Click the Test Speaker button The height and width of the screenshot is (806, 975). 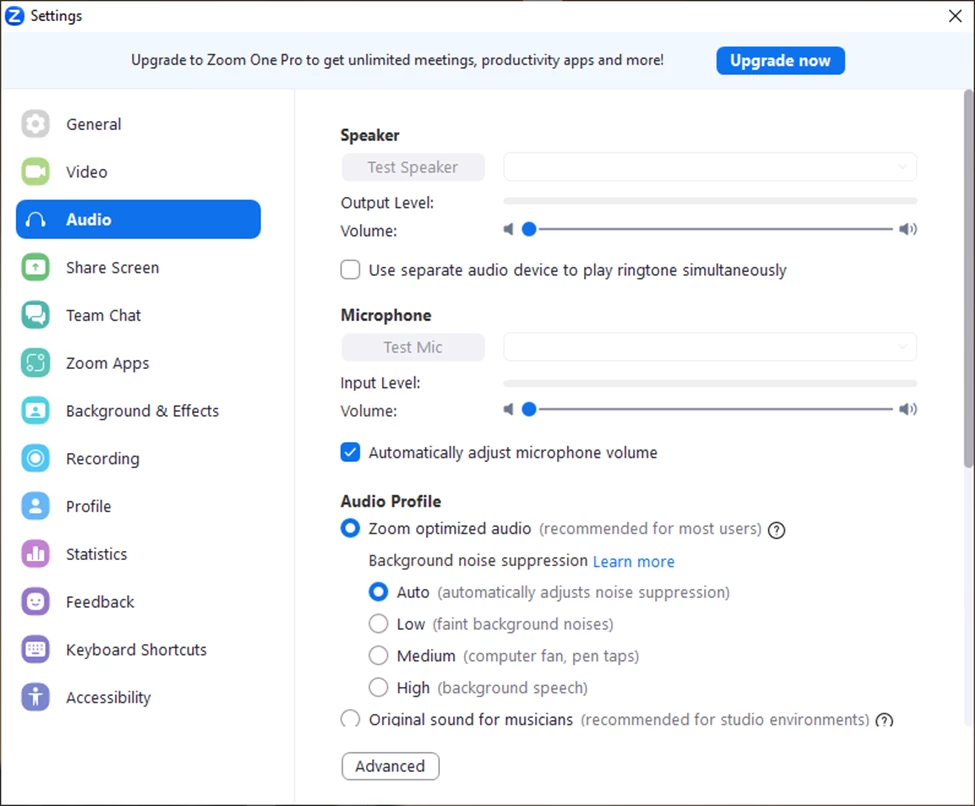[413, 167]
